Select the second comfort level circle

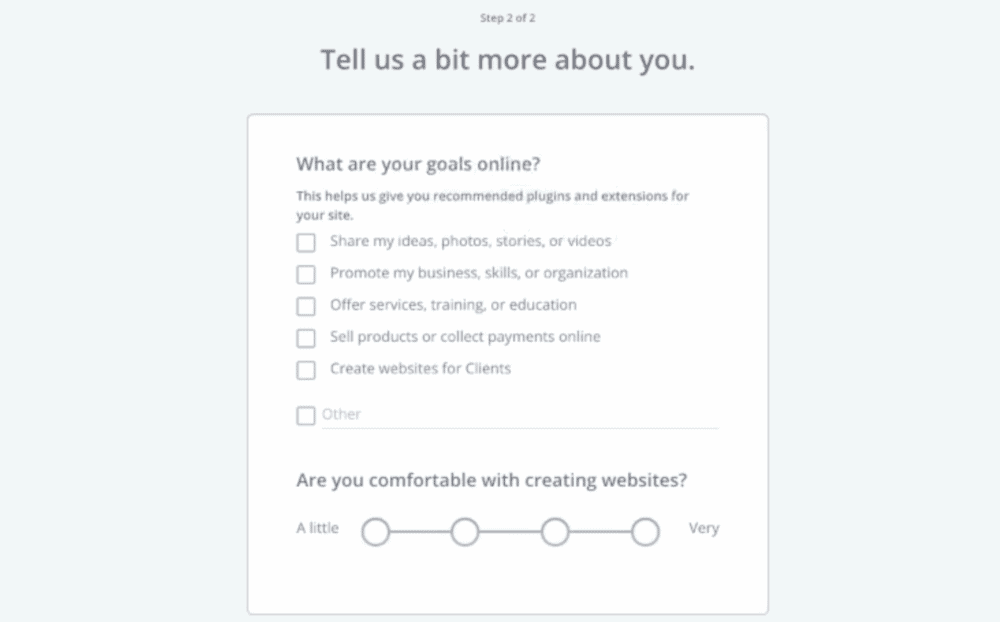click(x=465, y=531)
